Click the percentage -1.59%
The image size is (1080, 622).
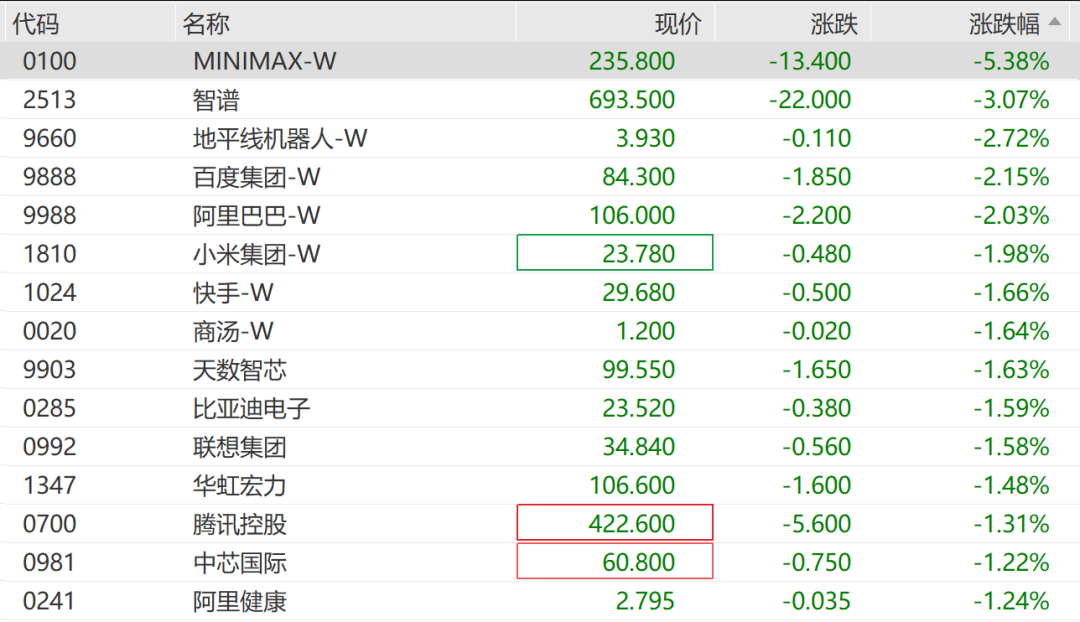coord(1011,408)
